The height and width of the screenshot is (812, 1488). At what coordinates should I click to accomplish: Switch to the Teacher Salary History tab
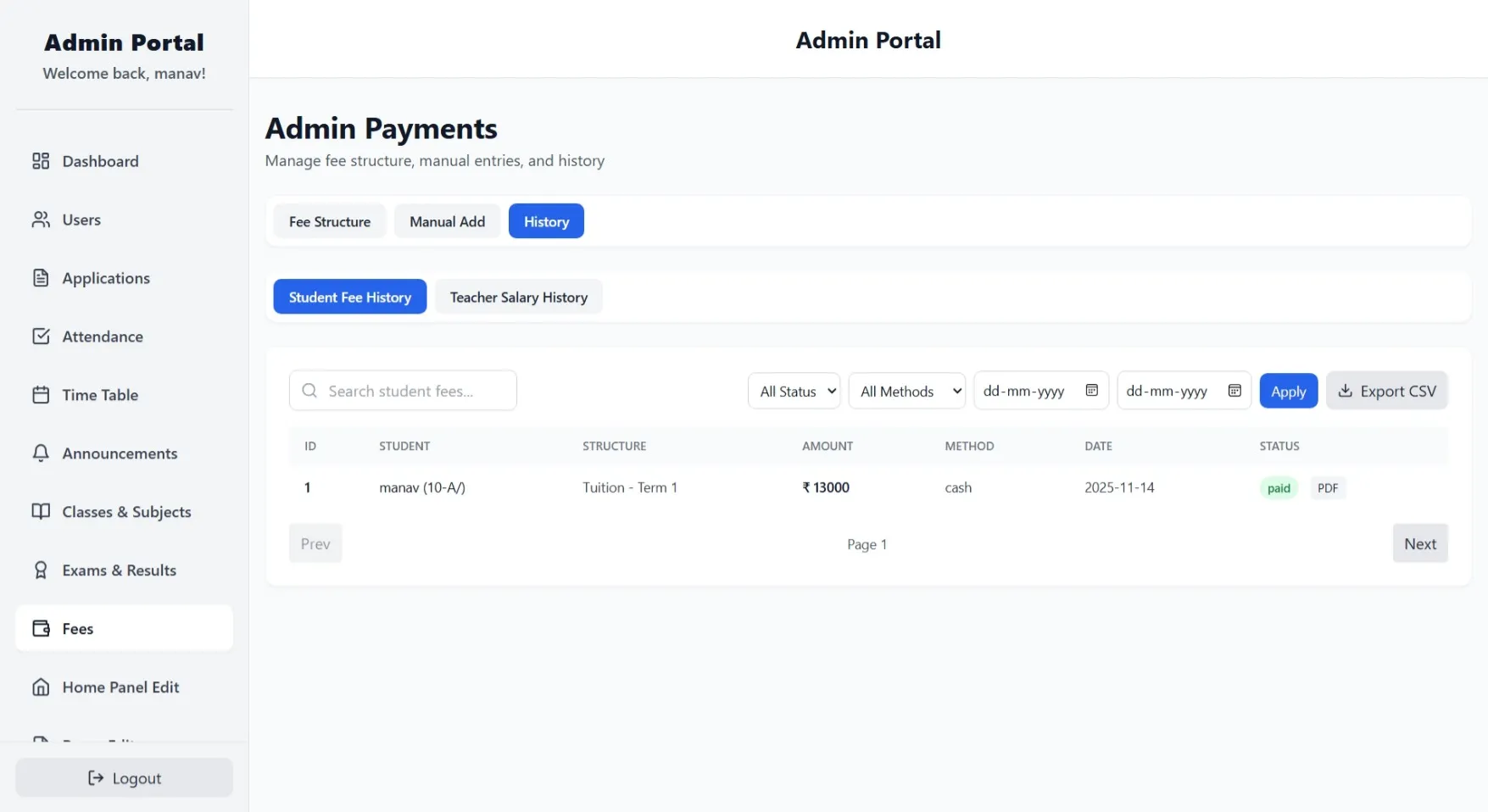(x=518, y=297)
